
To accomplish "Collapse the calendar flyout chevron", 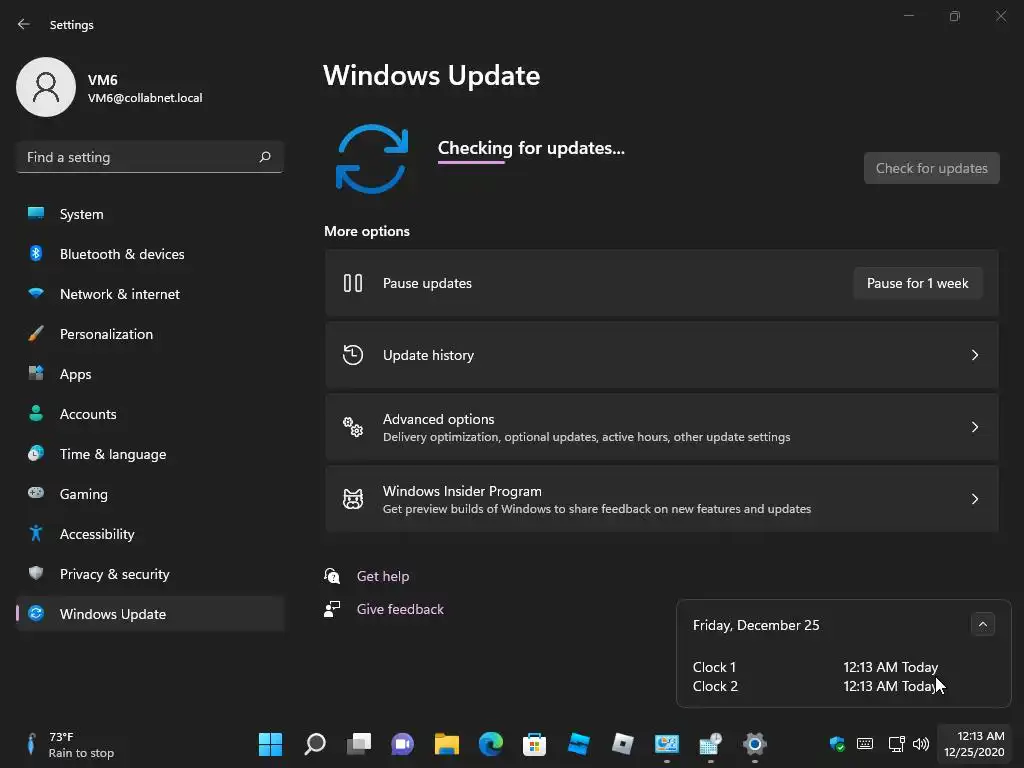I will [982, 624].
